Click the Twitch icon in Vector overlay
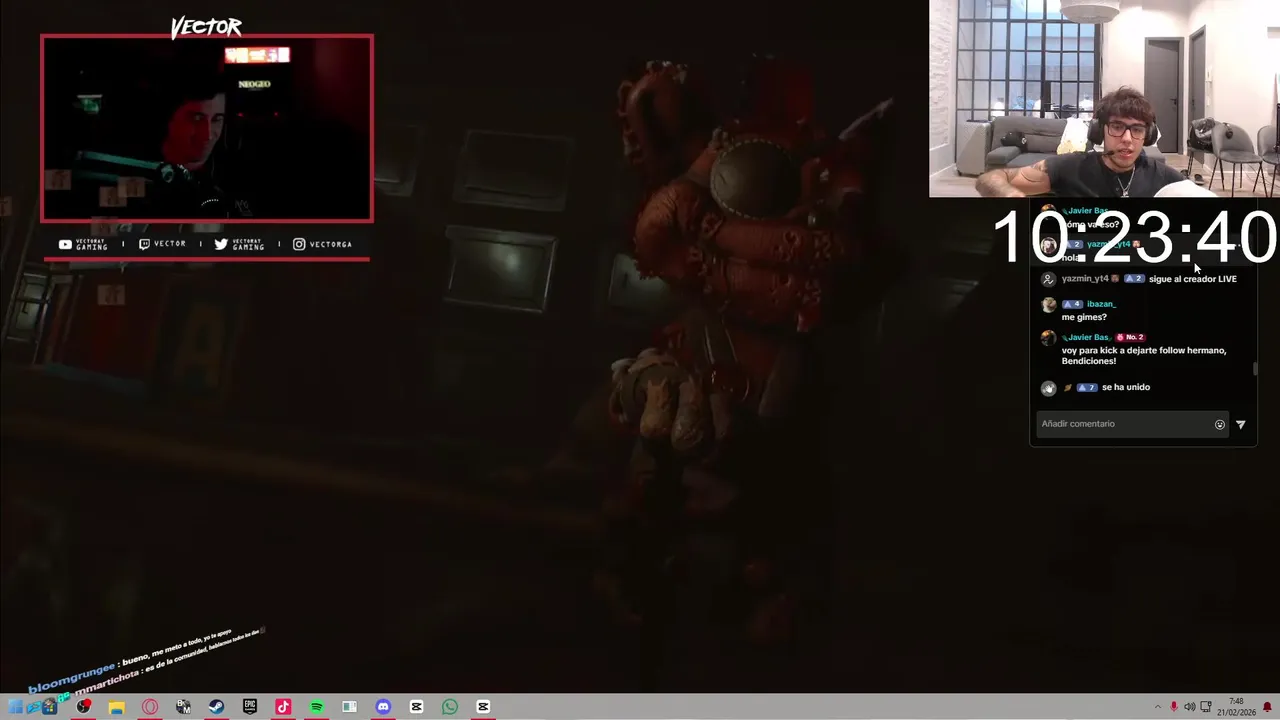Screen dimensions: 1280x720 pos(144,244)
